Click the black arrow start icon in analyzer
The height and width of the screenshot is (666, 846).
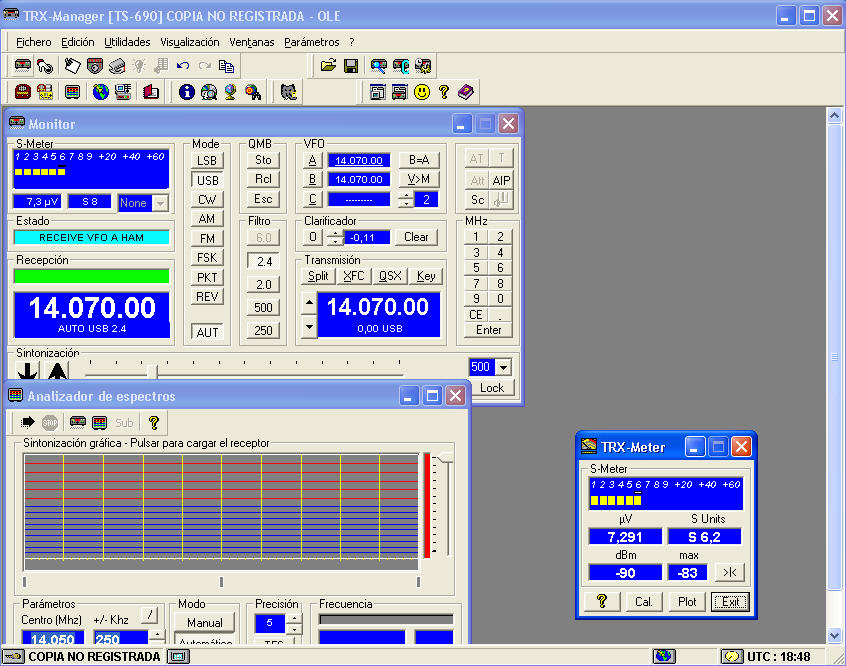point(28,422)
